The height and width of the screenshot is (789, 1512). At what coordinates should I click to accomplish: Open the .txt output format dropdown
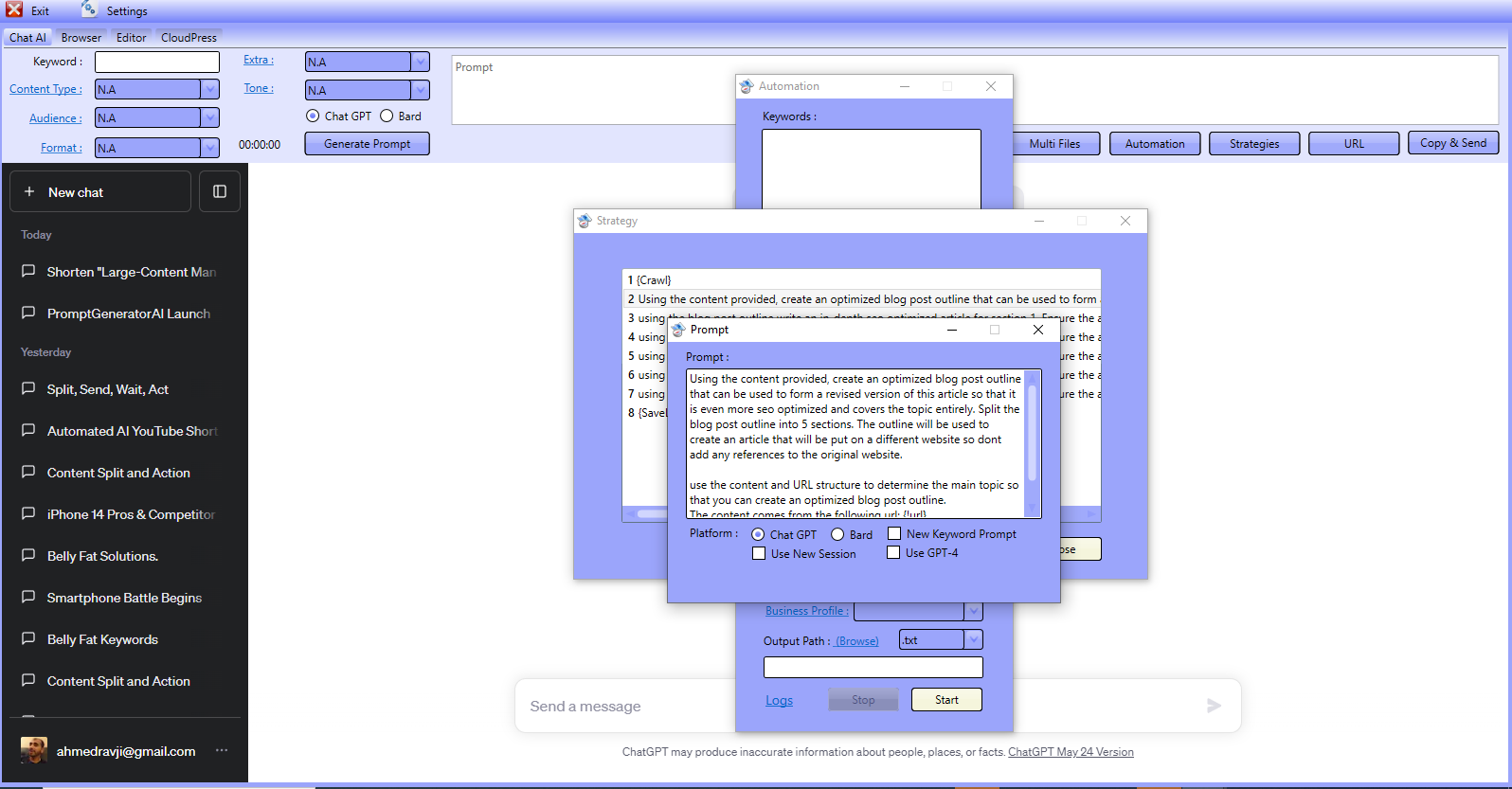pos(974,639)
